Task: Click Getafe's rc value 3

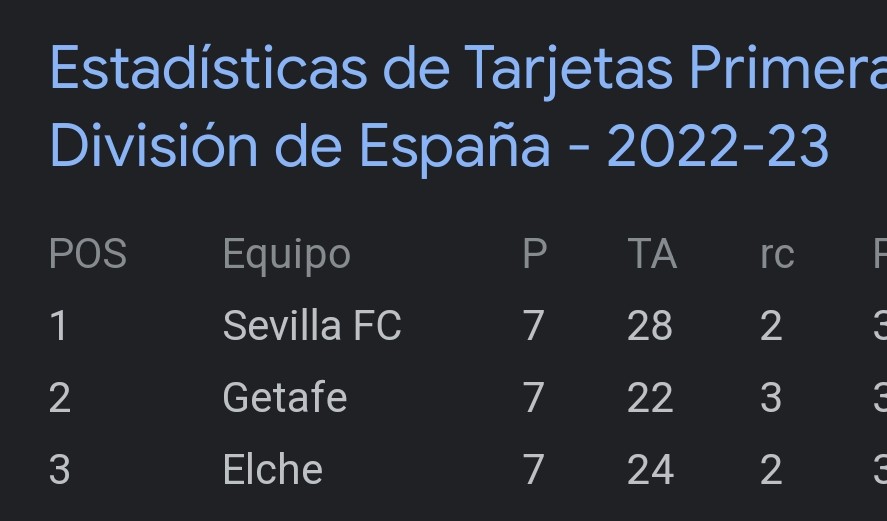Action: pyautogui.click(x=771, y=398)
